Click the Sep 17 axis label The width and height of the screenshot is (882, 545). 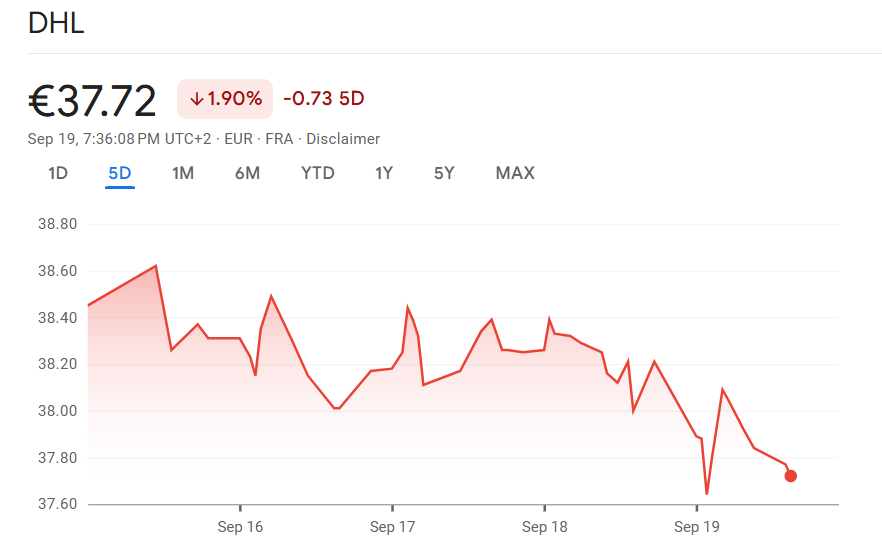(392, 526)
